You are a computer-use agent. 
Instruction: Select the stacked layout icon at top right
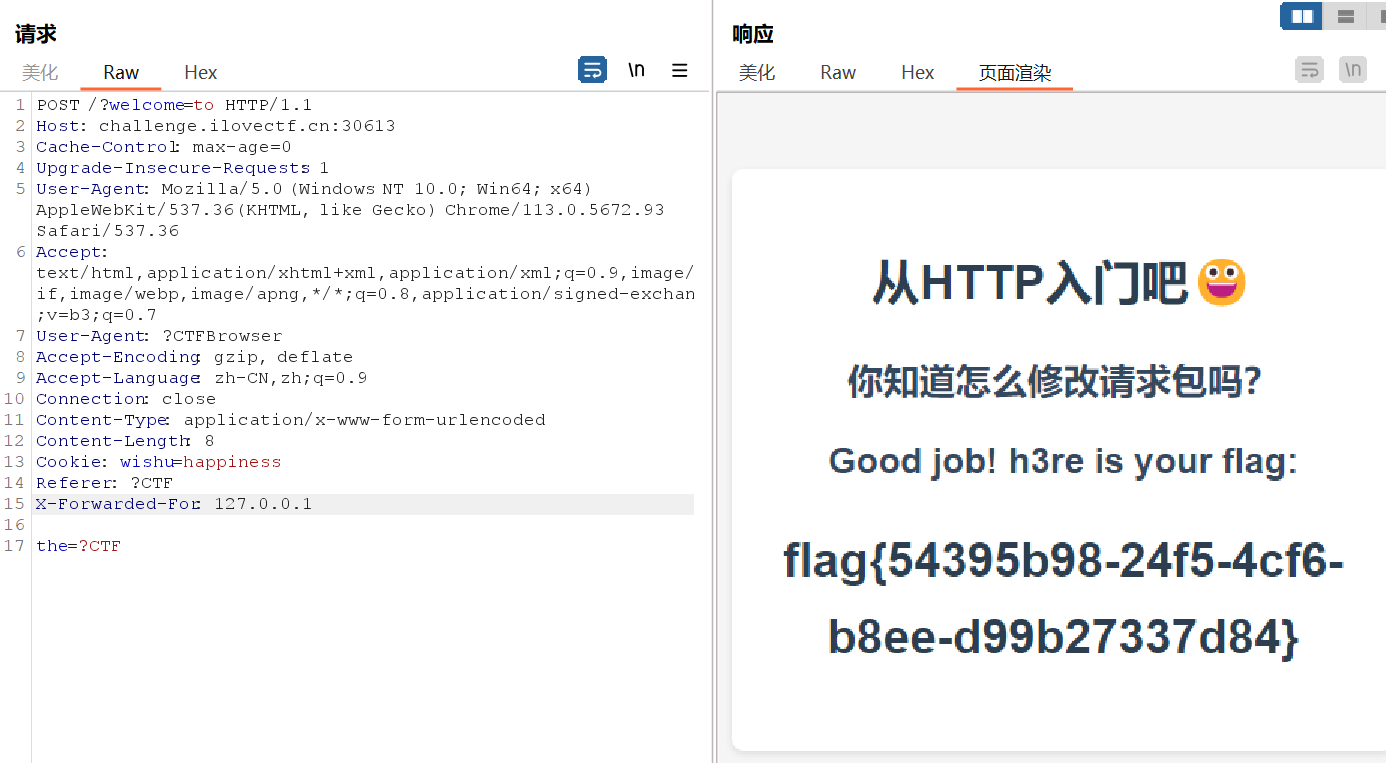pyautogui.click(x=1345, y=16)
